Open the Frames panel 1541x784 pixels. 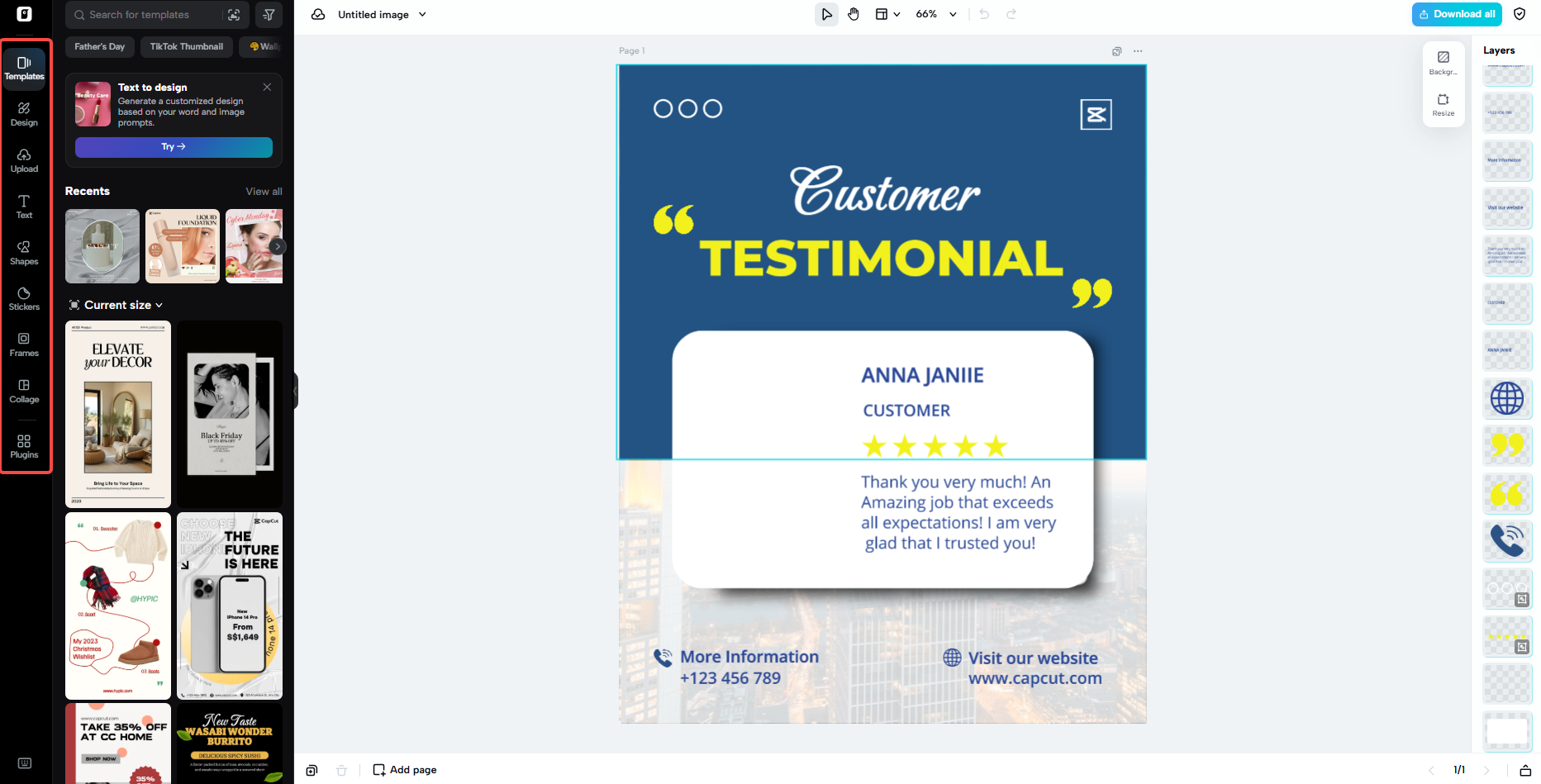[x=24, y=344]
